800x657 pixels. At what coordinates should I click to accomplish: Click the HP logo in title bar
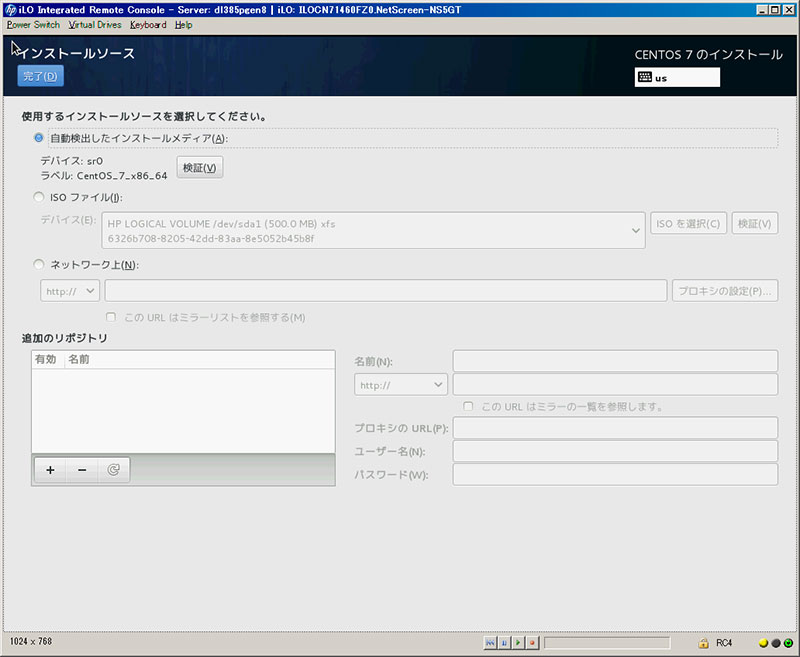(x=10, y=10)
